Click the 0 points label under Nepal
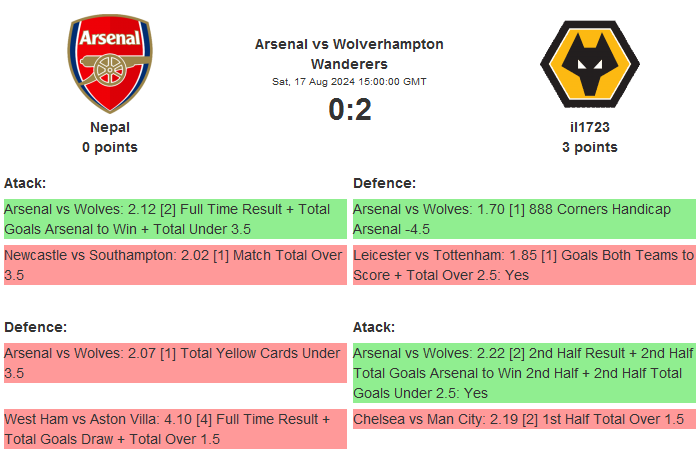This screenshot has height=460, width=700. 110,147
